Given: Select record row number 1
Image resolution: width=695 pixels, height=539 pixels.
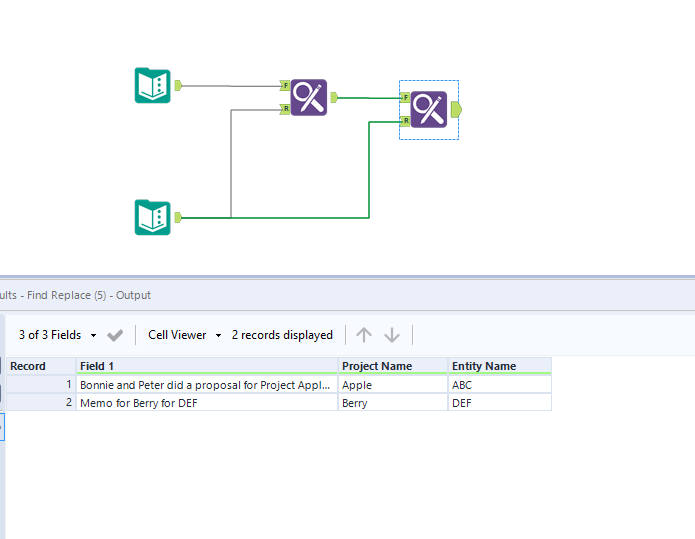Looking at the screenshot, I should [41, 384].
